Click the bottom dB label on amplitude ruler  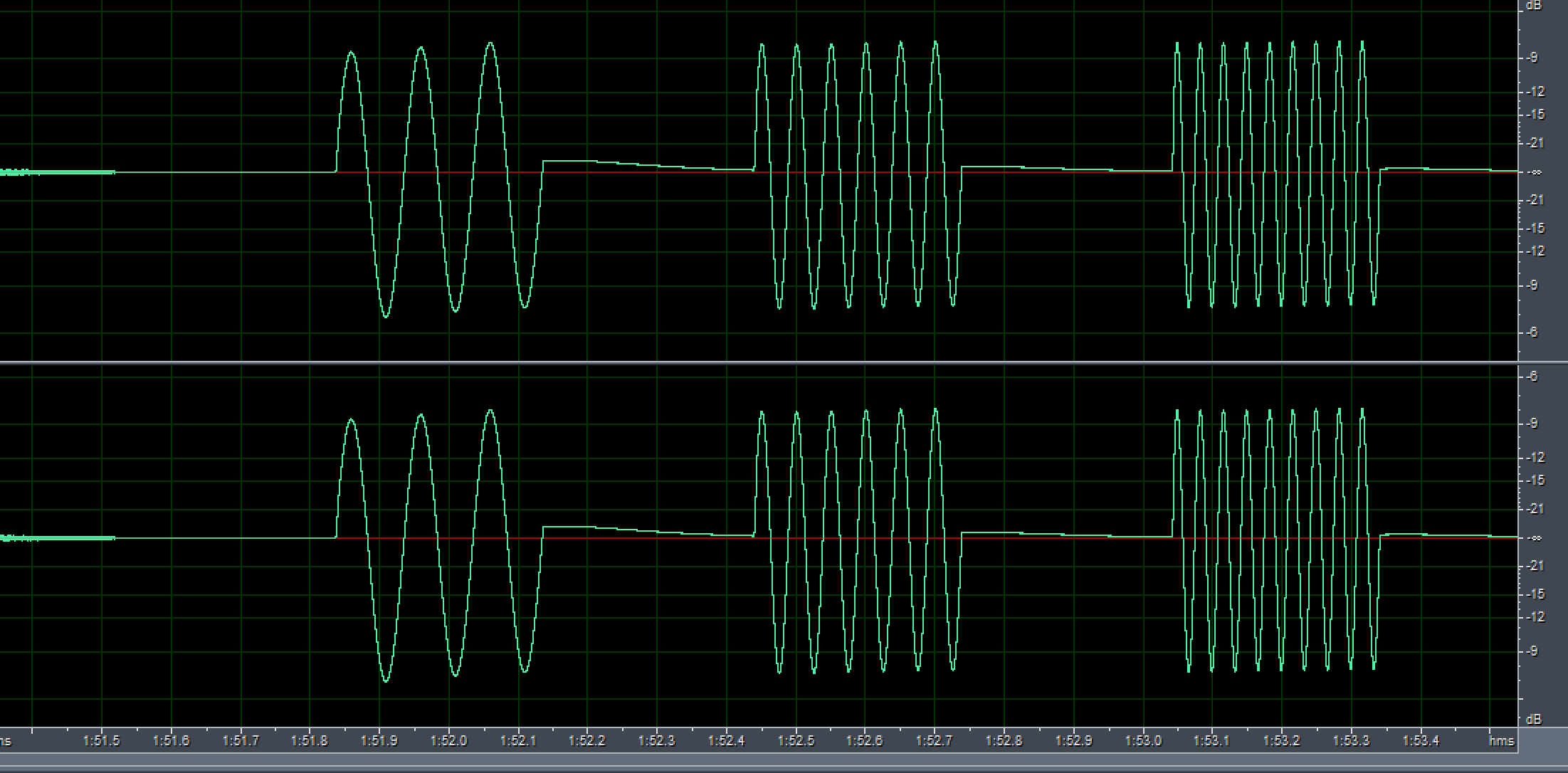tap(1533, 720)
